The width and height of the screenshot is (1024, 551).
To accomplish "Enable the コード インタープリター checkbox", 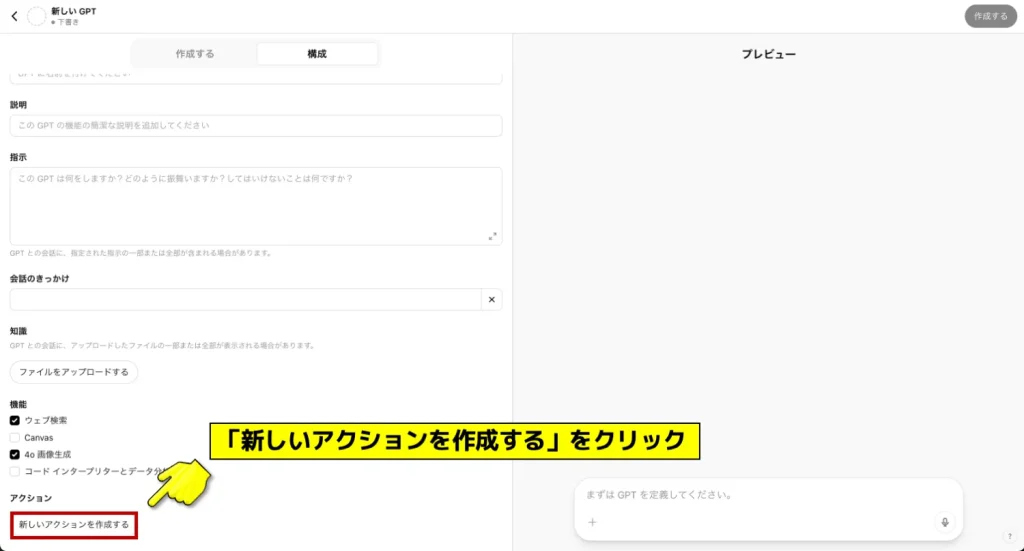I will [x=14, y=471].
